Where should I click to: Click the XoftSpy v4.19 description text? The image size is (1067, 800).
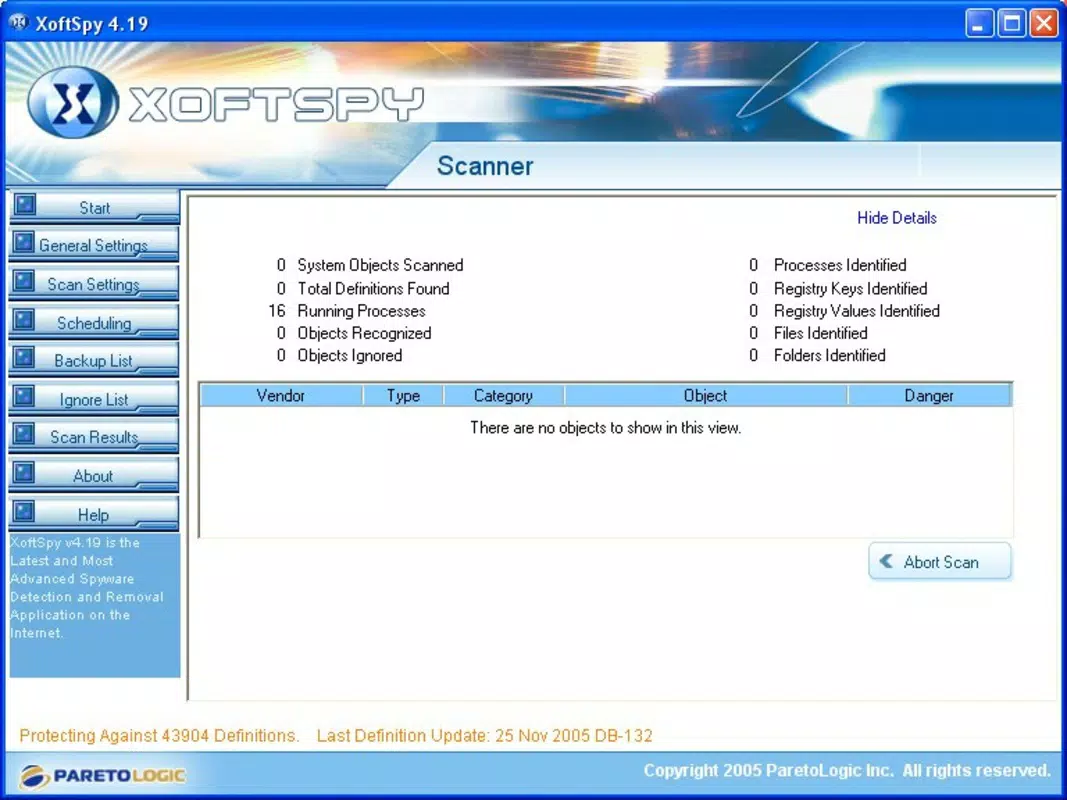(87, 588)
